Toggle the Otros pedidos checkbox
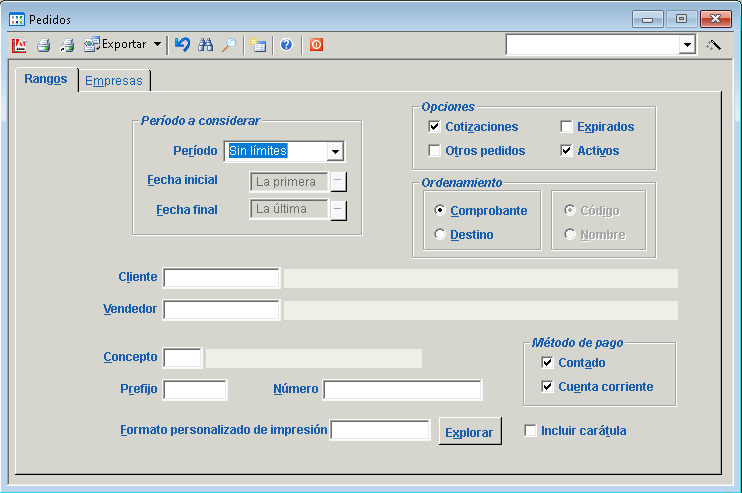The width and height of the screenshot is (742, 493). (435, 151)
